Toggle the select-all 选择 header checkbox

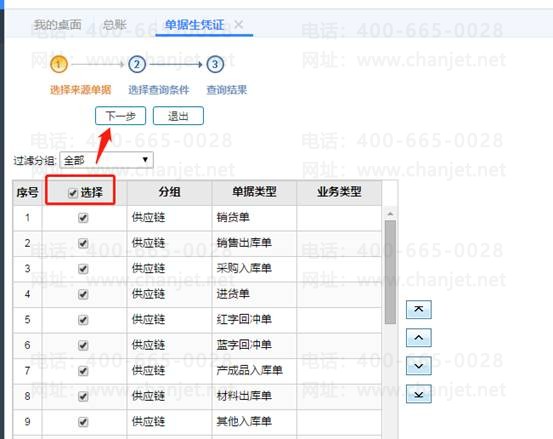click(x=73, y=193)
